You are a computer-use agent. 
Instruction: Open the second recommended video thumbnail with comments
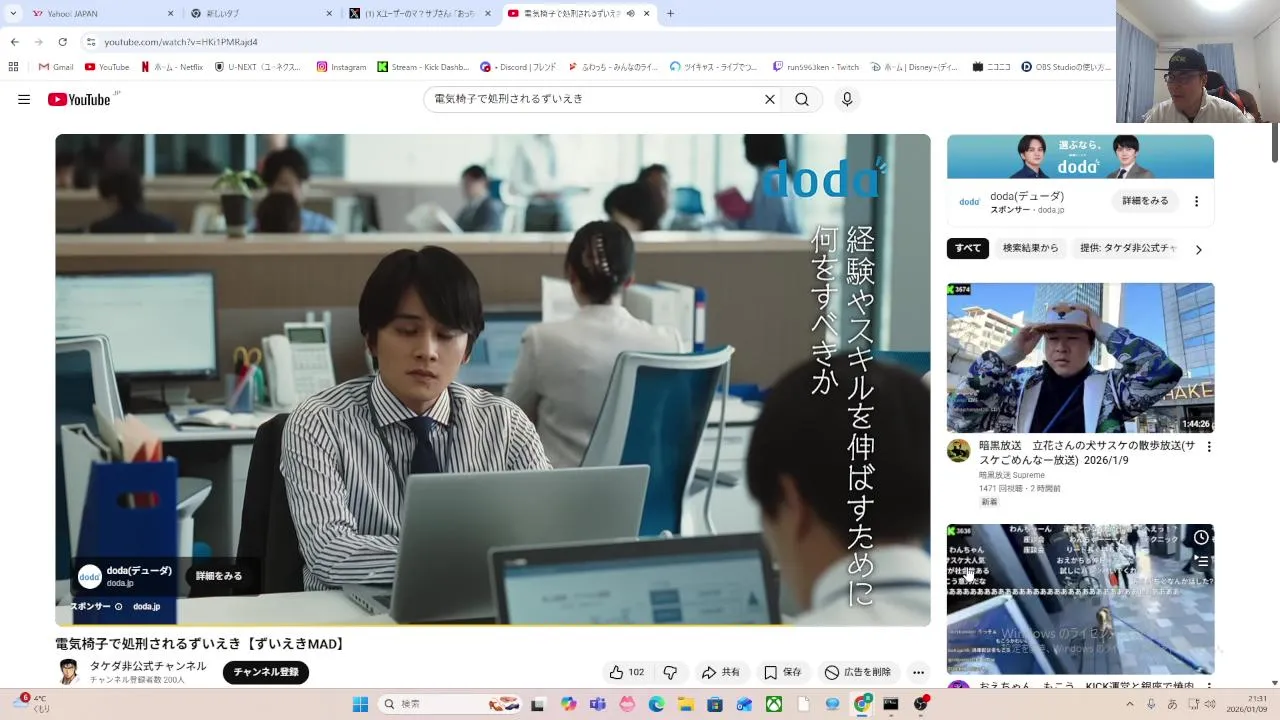coord(1080,598)
